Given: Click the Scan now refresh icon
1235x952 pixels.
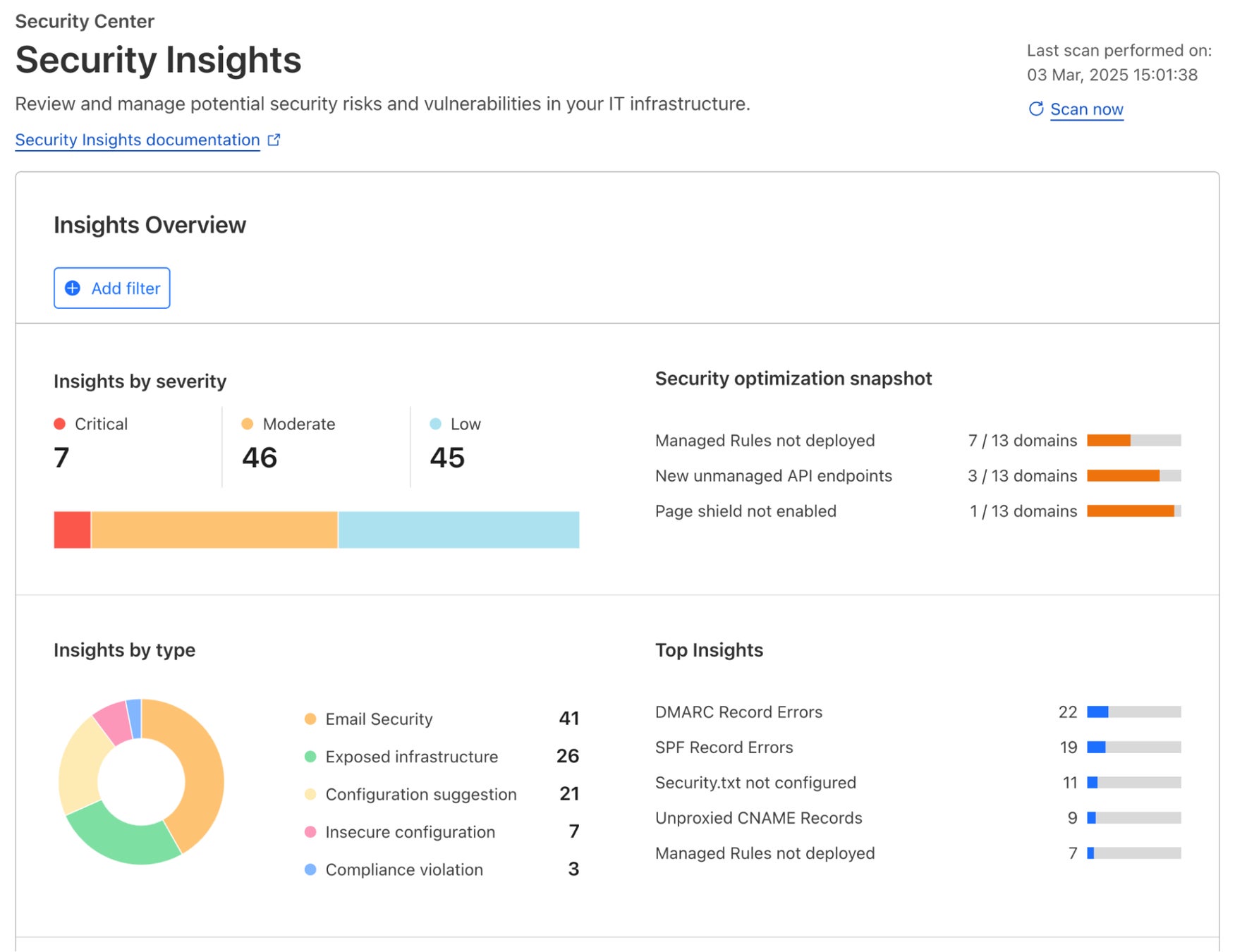Looking at the screenshot, I should pyautogui.click(x=1035, y=109).
